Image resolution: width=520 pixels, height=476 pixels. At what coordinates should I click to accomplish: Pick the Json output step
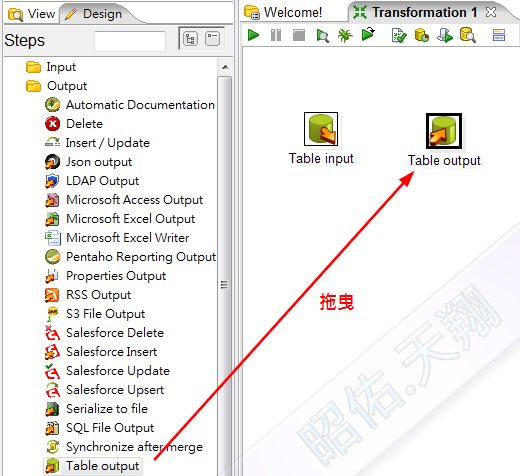pyautogui.click(x=89, y=162)
